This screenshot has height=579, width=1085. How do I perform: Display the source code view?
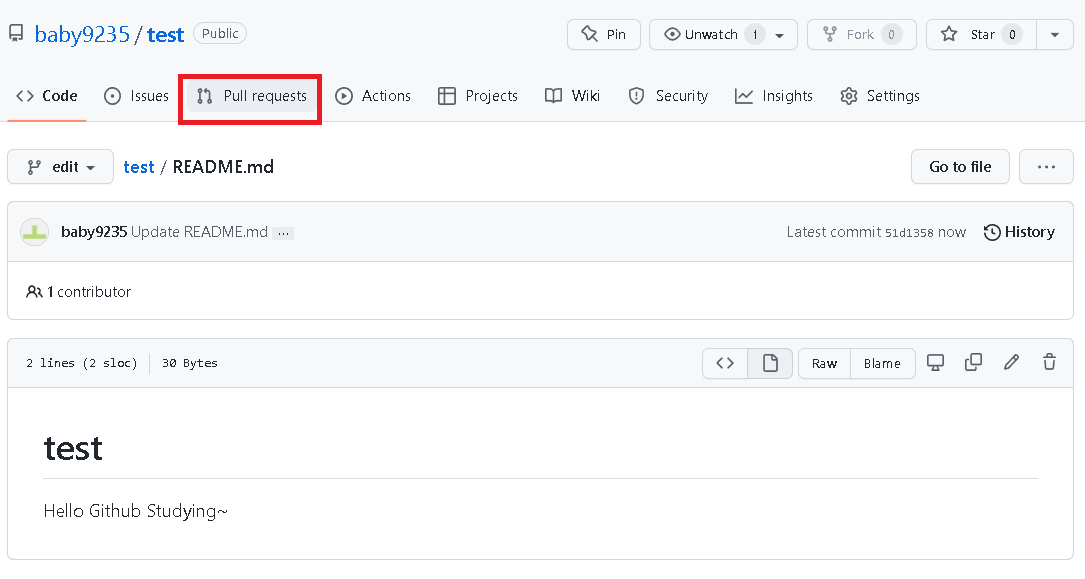[x=724, y=363]
